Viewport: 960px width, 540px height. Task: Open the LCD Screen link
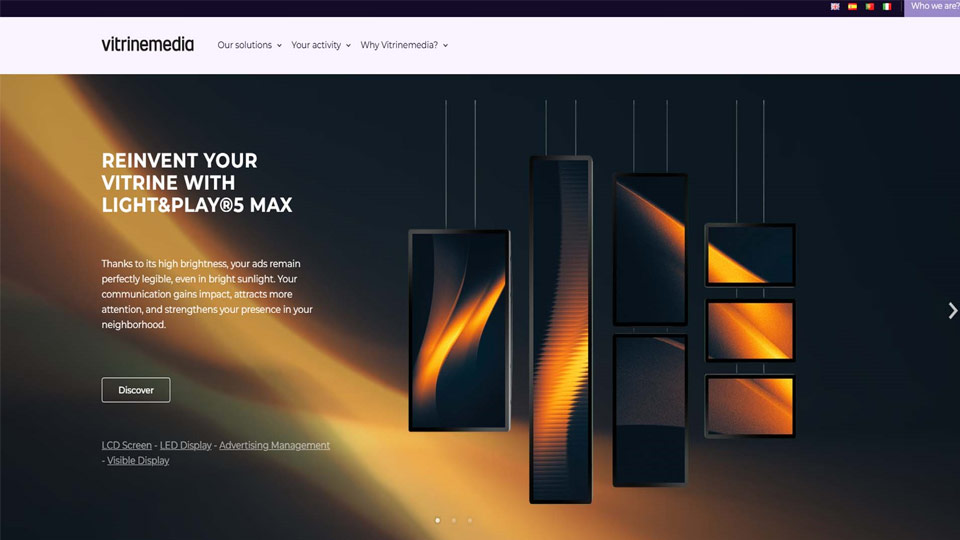[127, 445]
